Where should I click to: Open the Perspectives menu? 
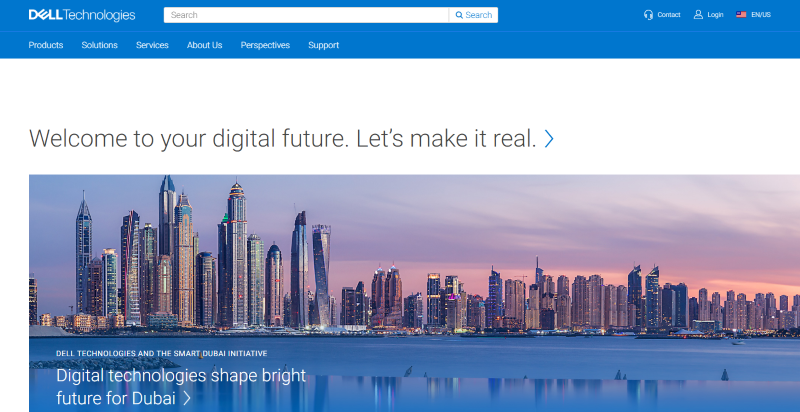coord(265,45)
